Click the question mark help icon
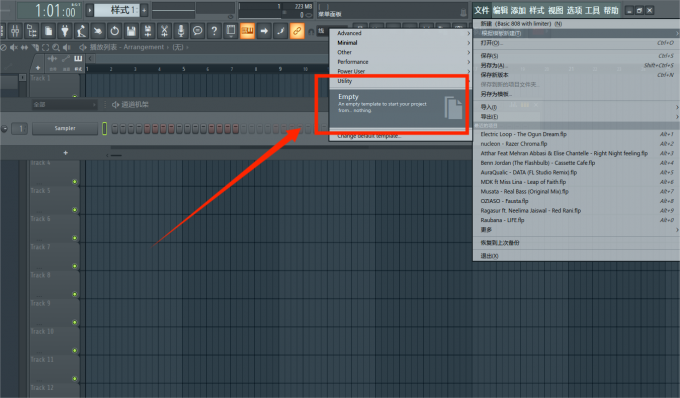Screen dimensions: 680x398 pos(214,31)
